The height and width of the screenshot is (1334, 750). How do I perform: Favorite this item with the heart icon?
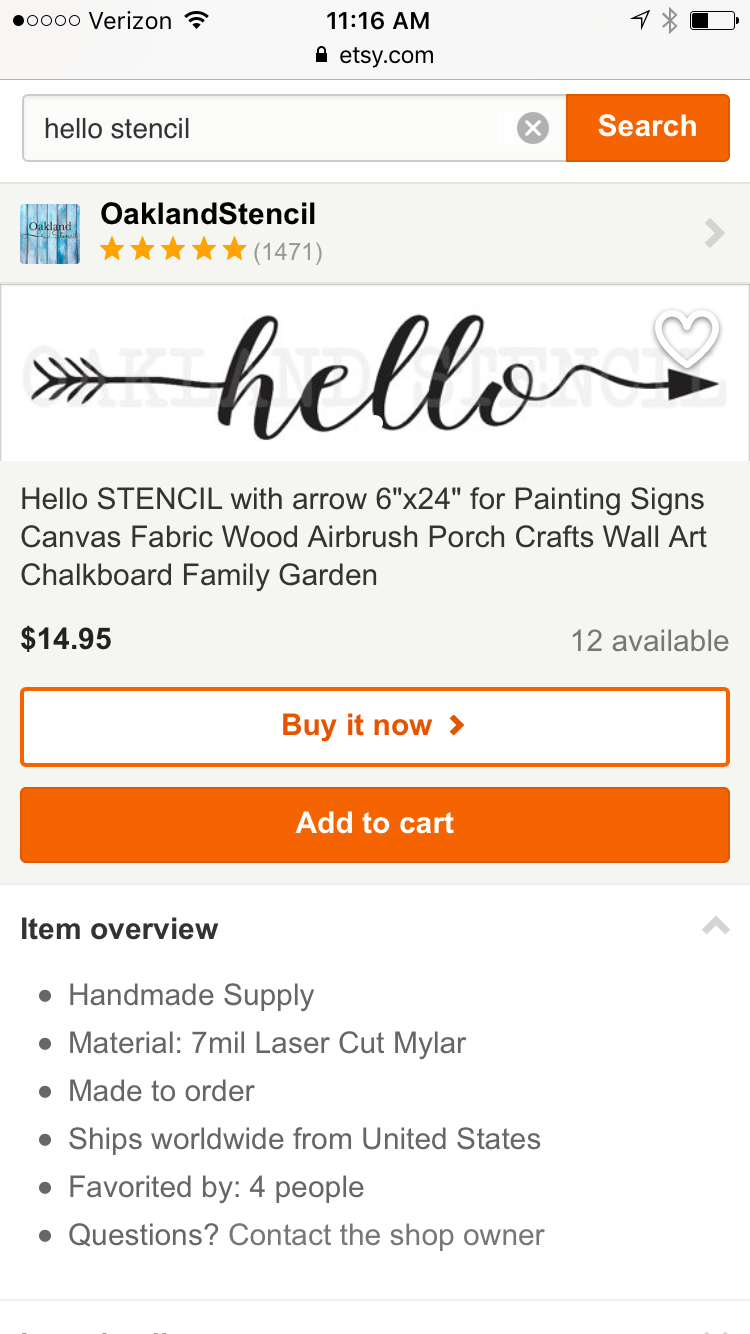pos(686,338)
